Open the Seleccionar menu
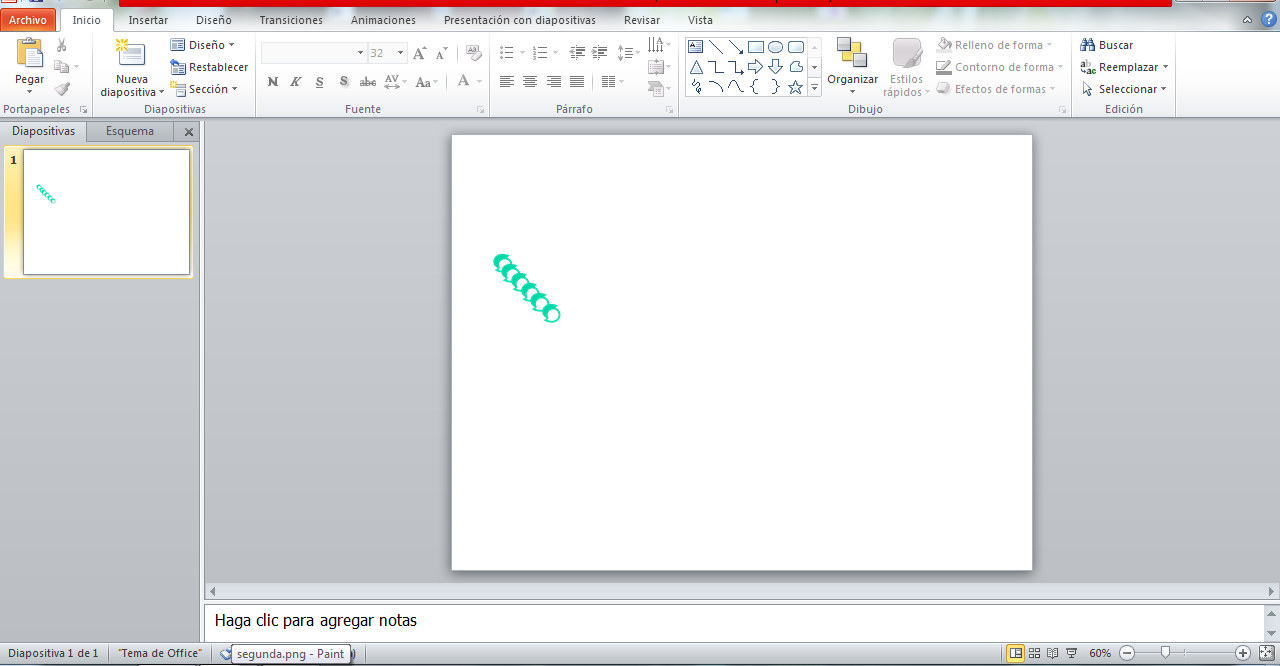 click(x=1123, y=89)
